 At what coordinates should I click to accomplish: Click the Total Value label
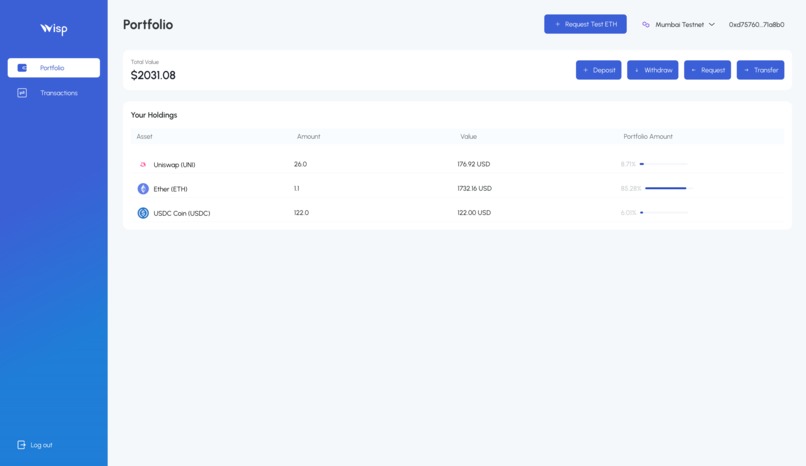145,62
